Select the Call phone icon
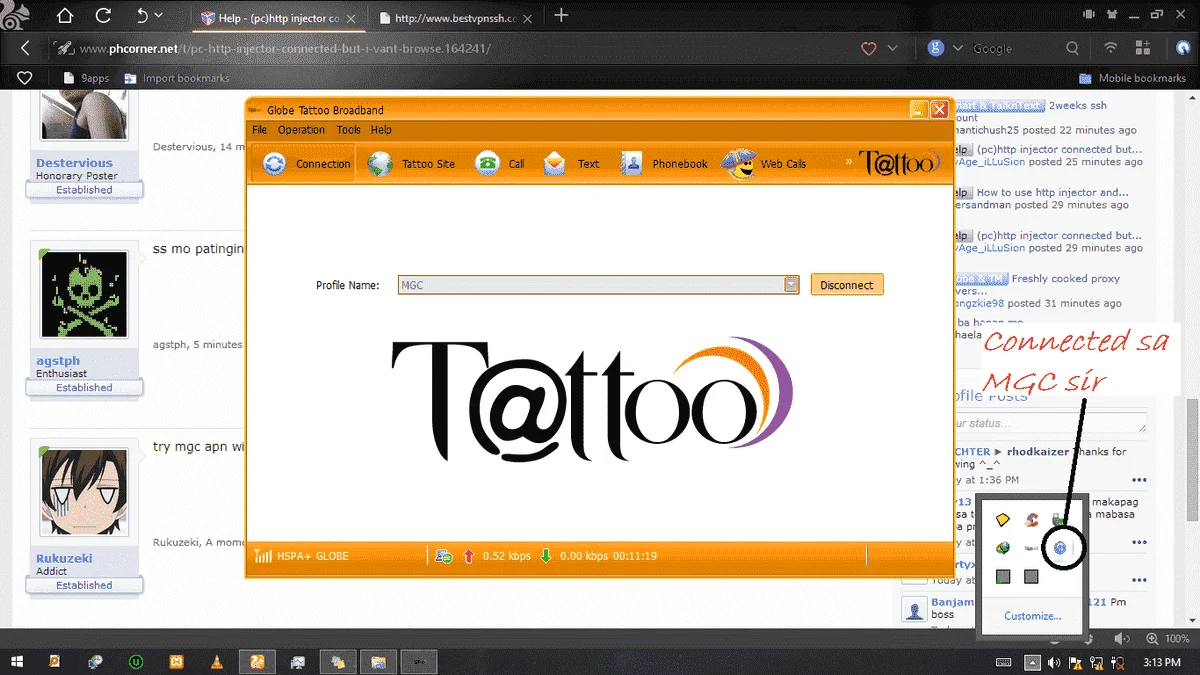1200x675 pixels. tap(487, 163)
